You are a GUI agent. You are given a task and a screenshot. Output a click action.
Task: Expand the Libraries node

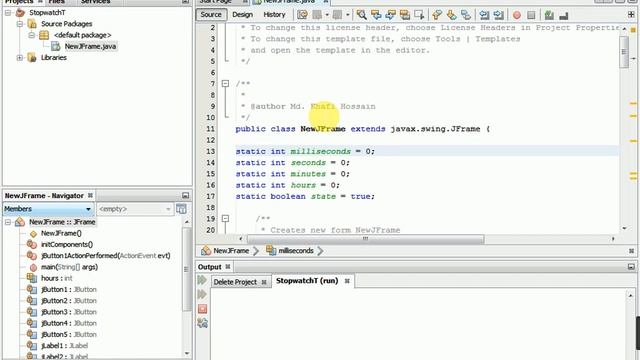point(20,58)
